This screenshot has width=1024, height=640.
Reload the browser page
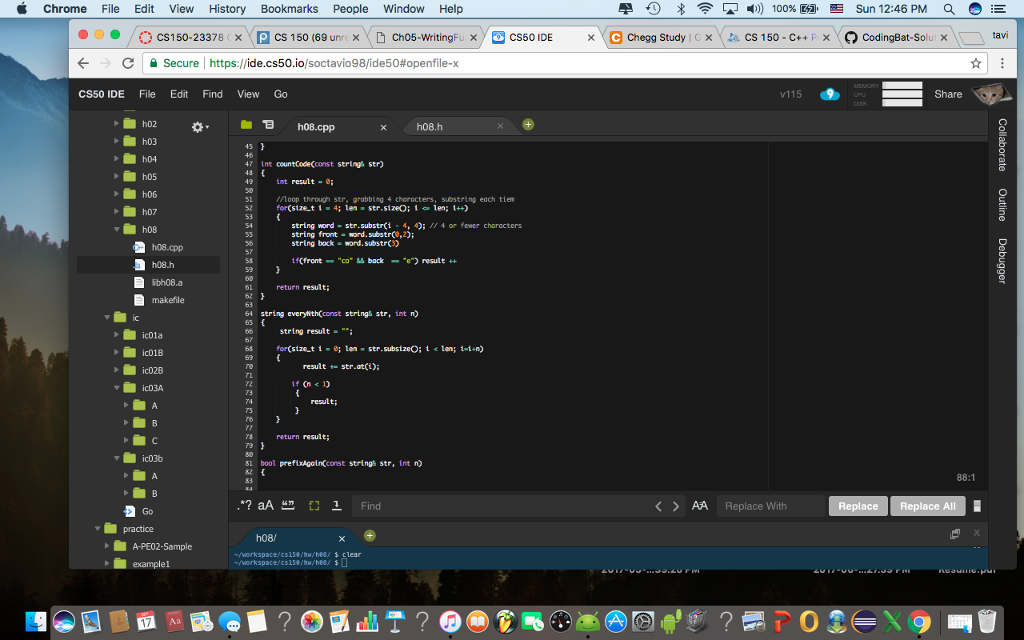[x=128, y=63]
